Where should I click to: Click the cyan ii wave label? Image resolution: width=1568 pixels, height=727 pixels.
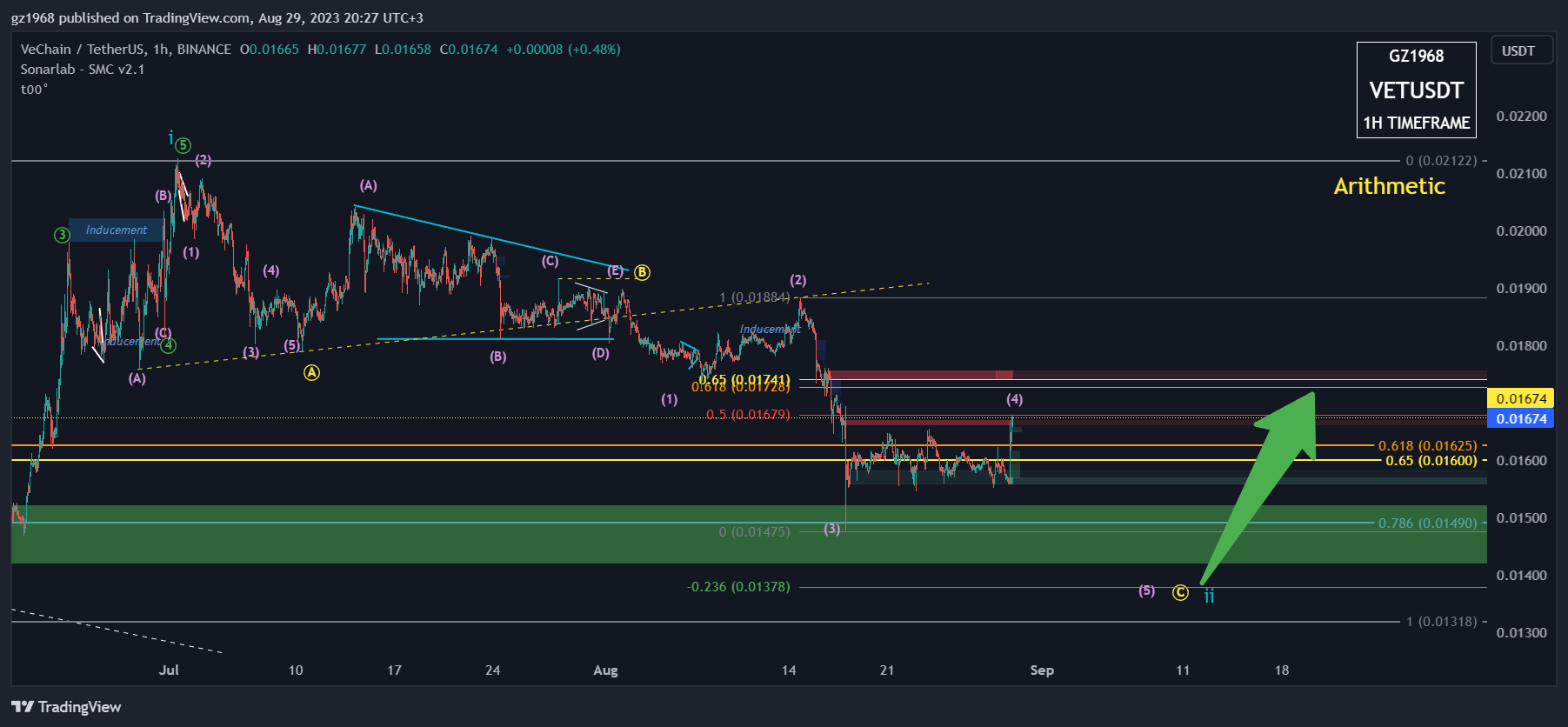pos(1209,596)
